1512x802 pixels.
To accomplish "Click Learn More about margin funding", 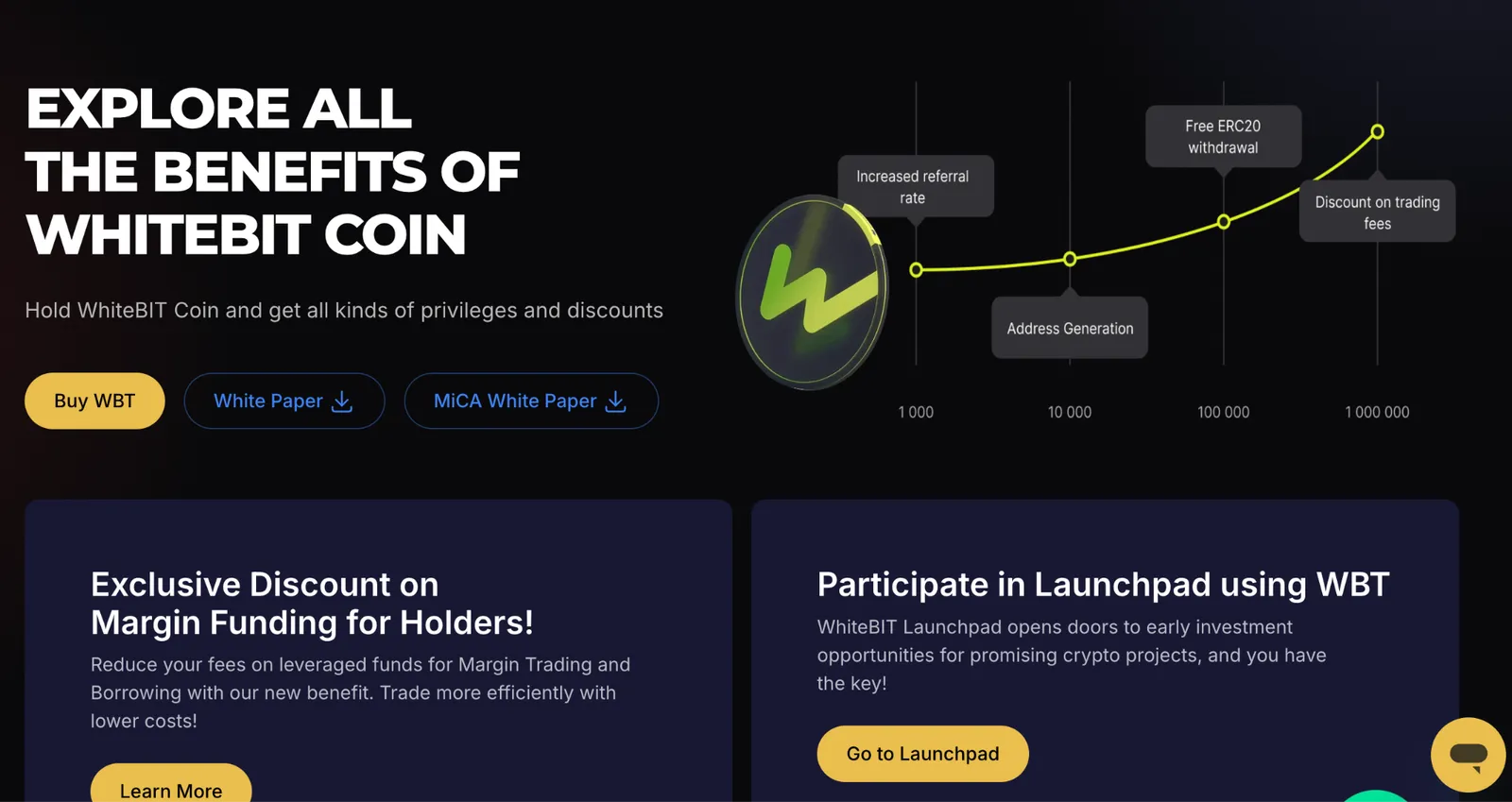I will (171, 784).
